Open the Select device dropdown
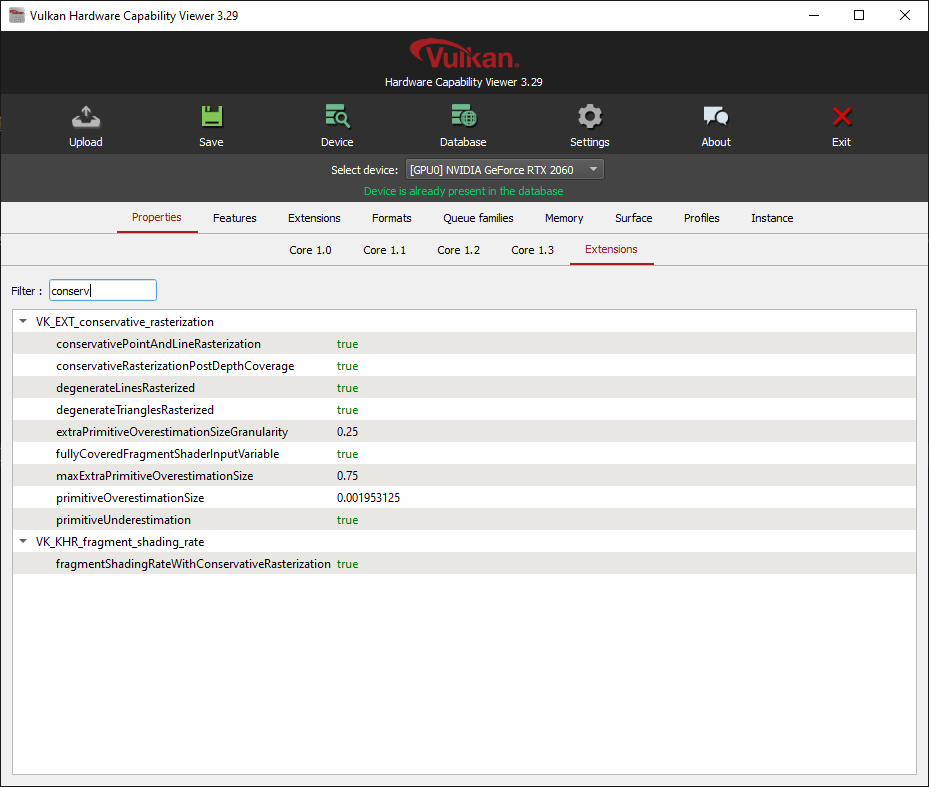Image resolution: width=929 pixels, height=787 pixels. pyautogui.click(x=505, y=170)
